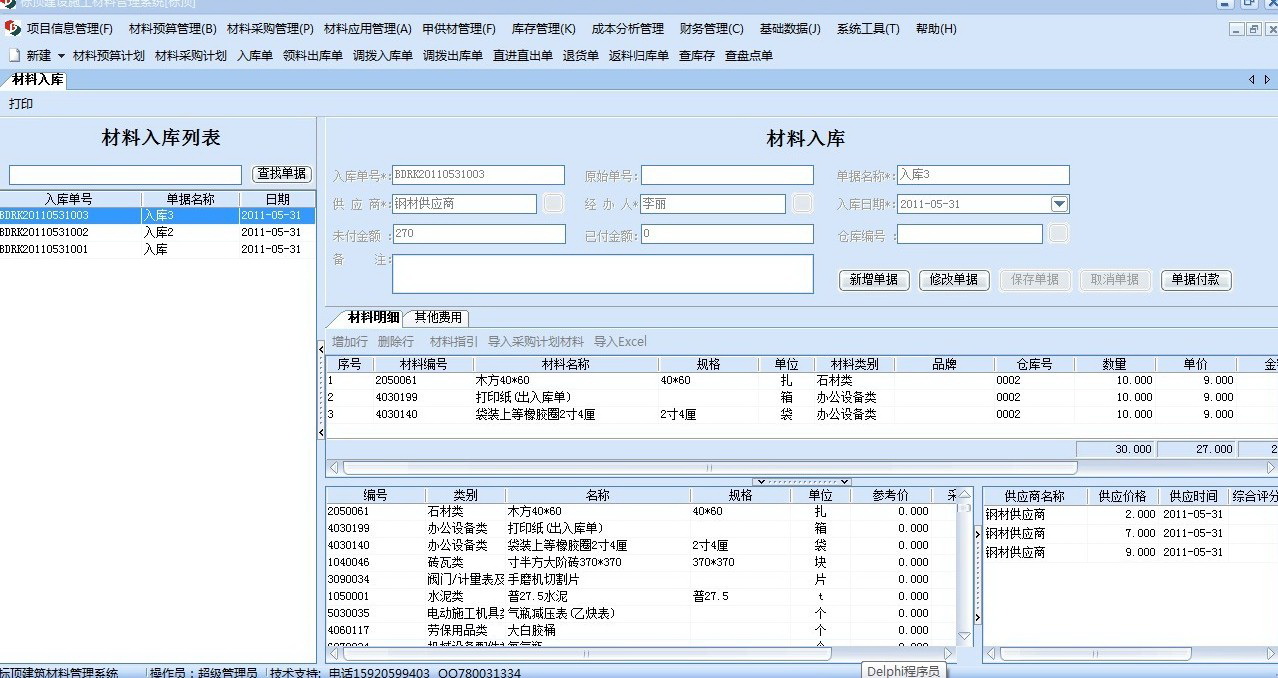Click the 材料名称 column header
1278x678 pixels.
[565, 364]
